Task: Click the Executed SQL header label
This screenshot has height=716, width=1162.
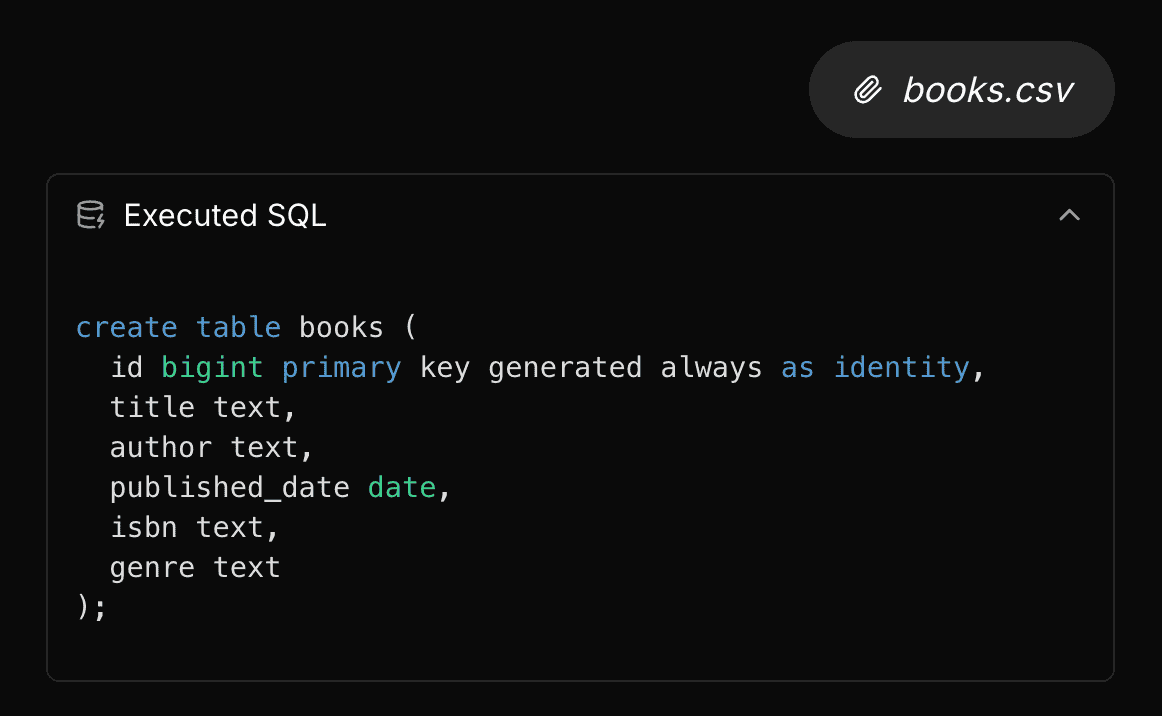Action: click(225, 215)
